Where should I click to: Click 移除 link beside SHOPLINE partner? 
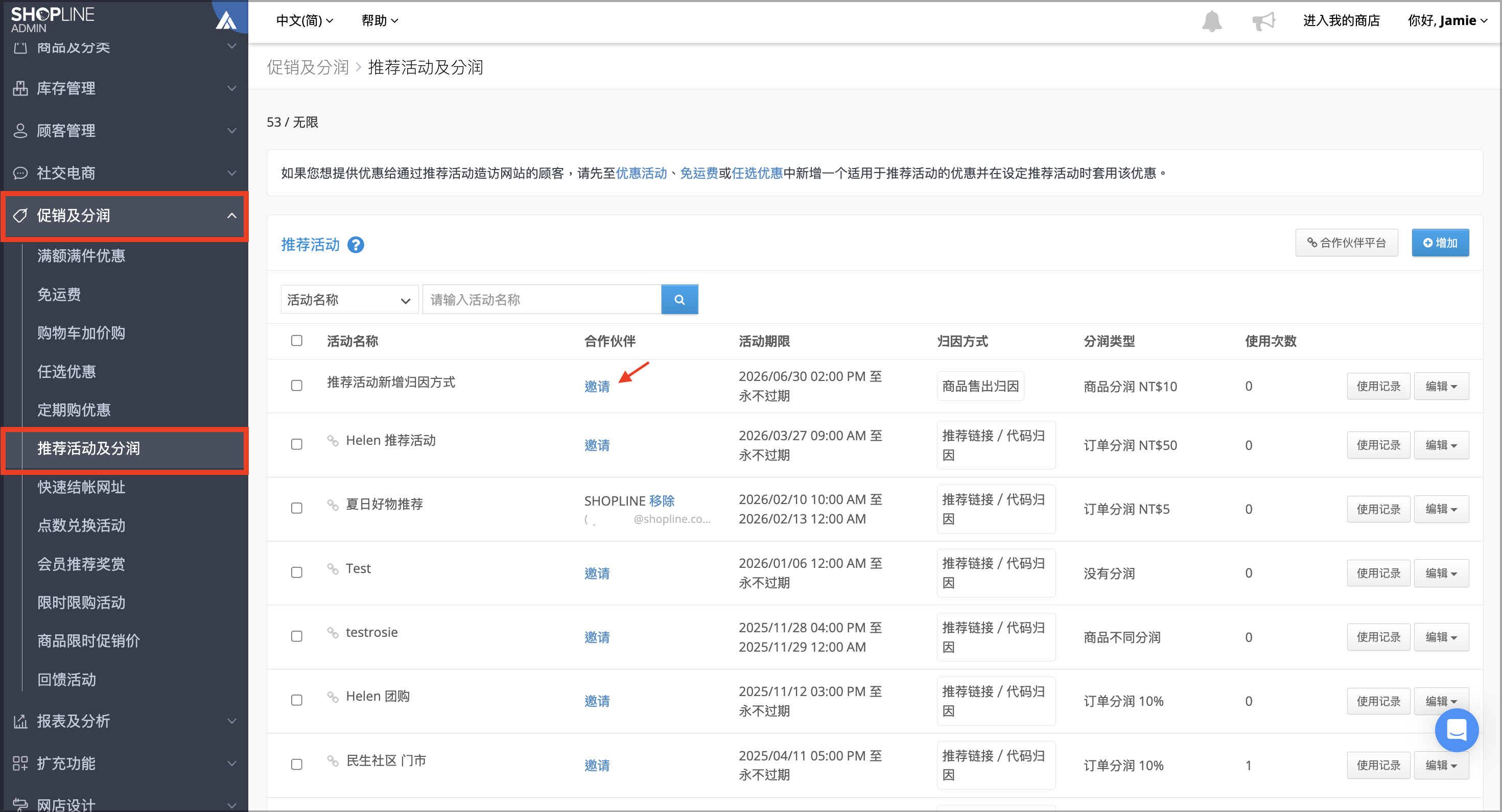coord(662,501)
